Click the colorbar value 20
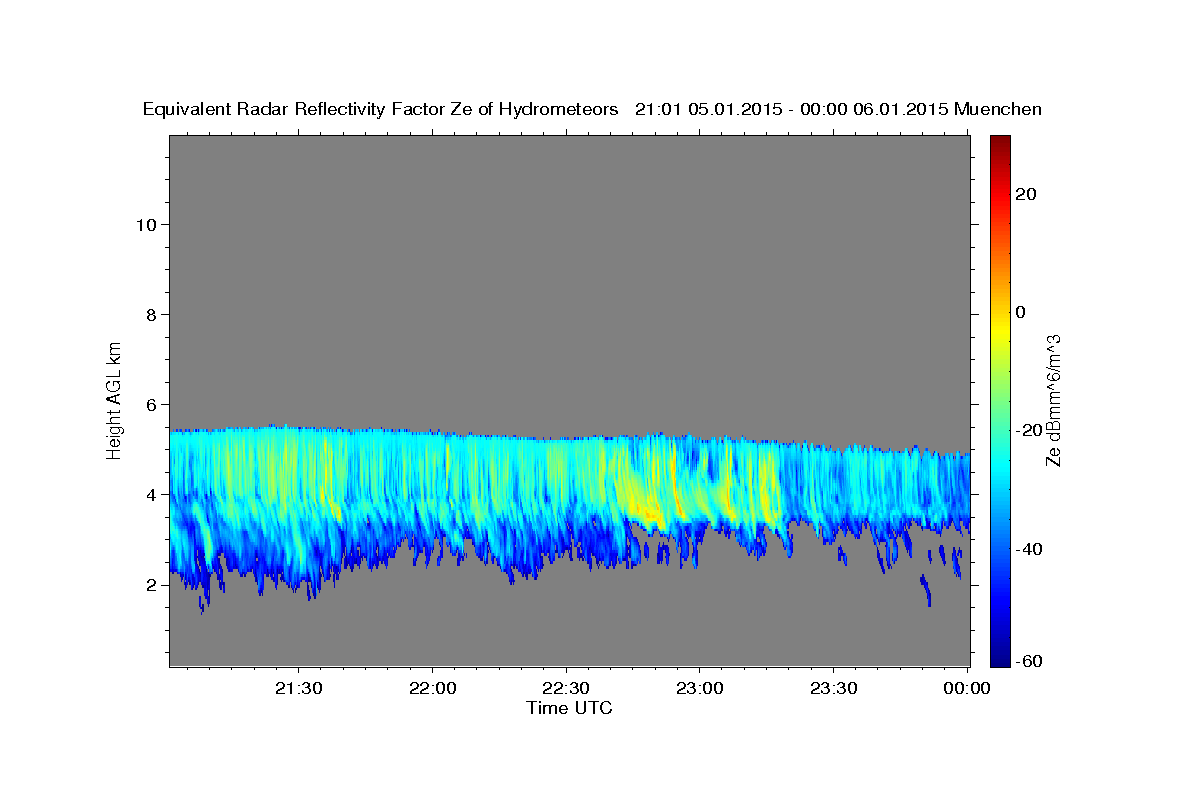Viewport: 1200px width, 800px height. pos(1026,194)
